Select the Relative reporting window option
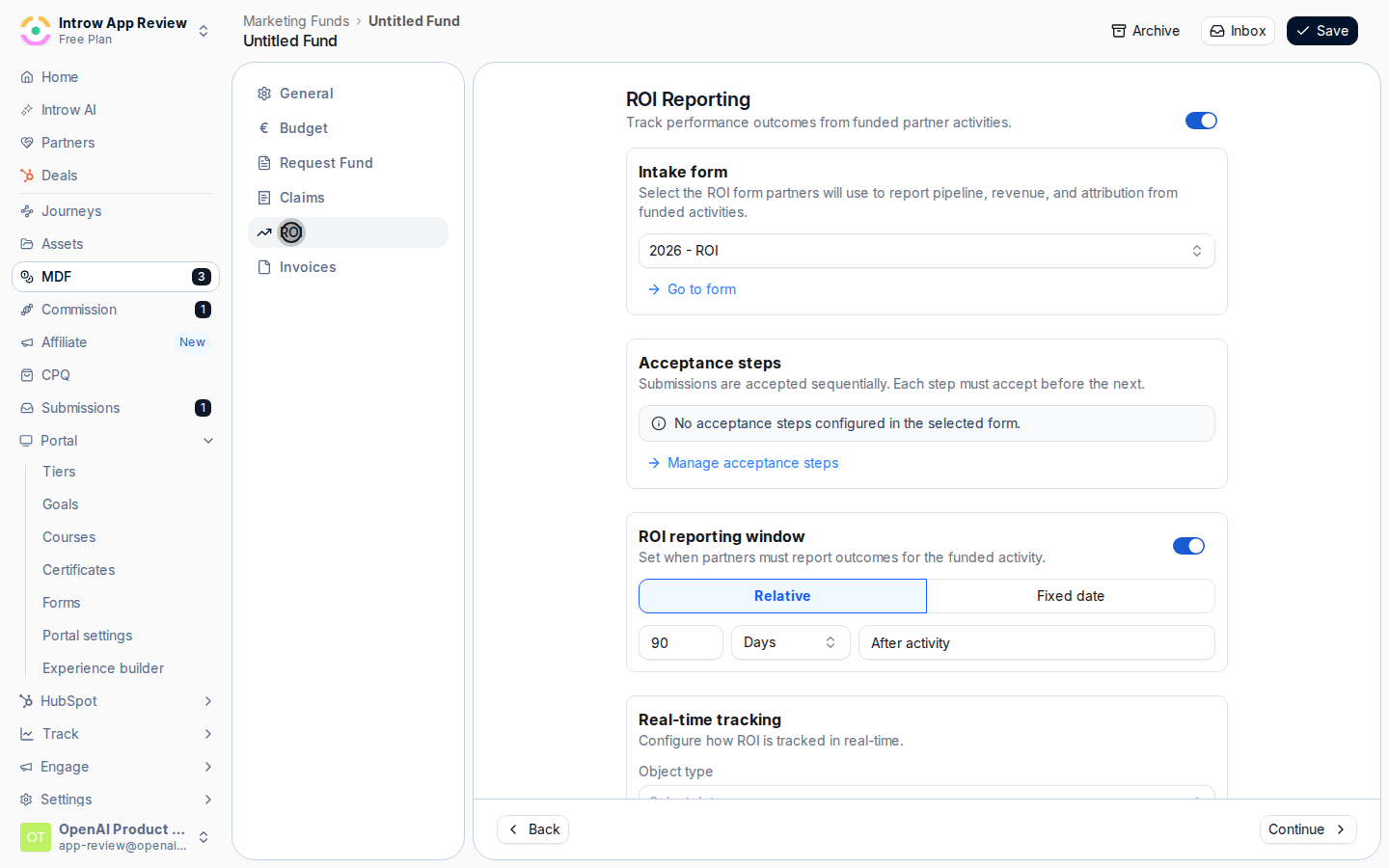This screenshot has width=1389, height=868. coord(782,596)
